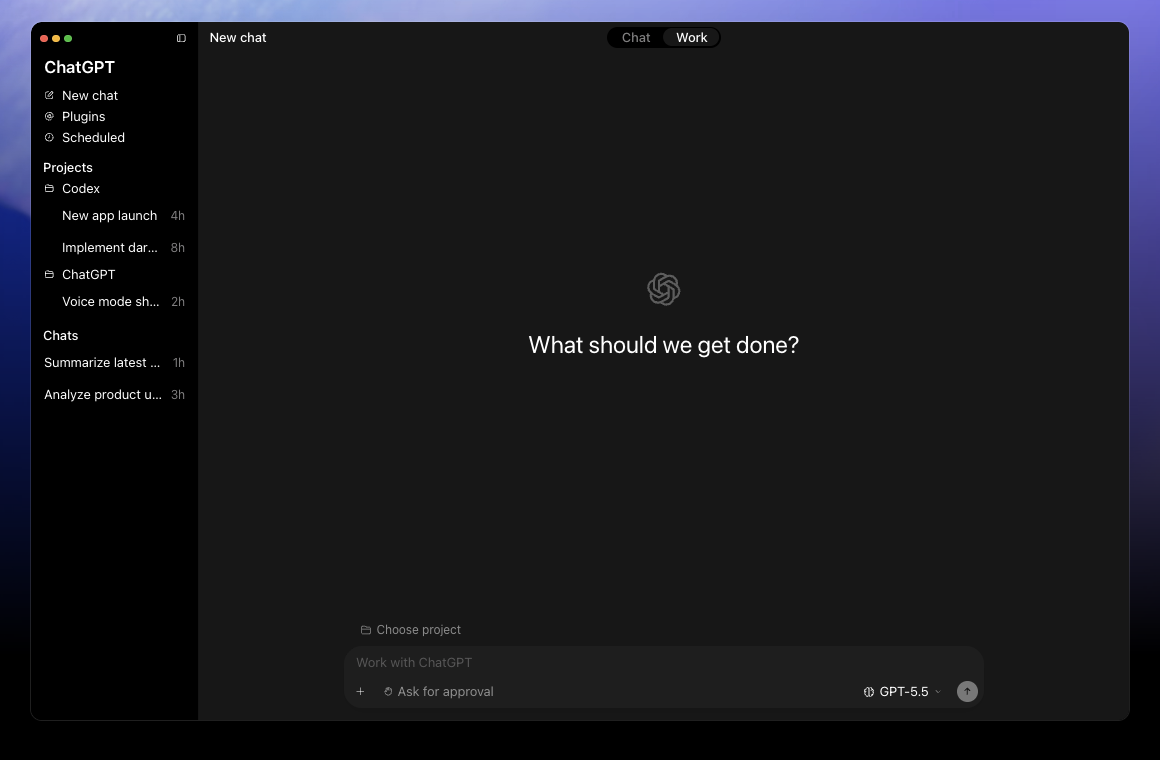Open the GPT-5.5 model dropdown
The width and height of the screenshot is (1160, 760).
click(x=903, y=692)
